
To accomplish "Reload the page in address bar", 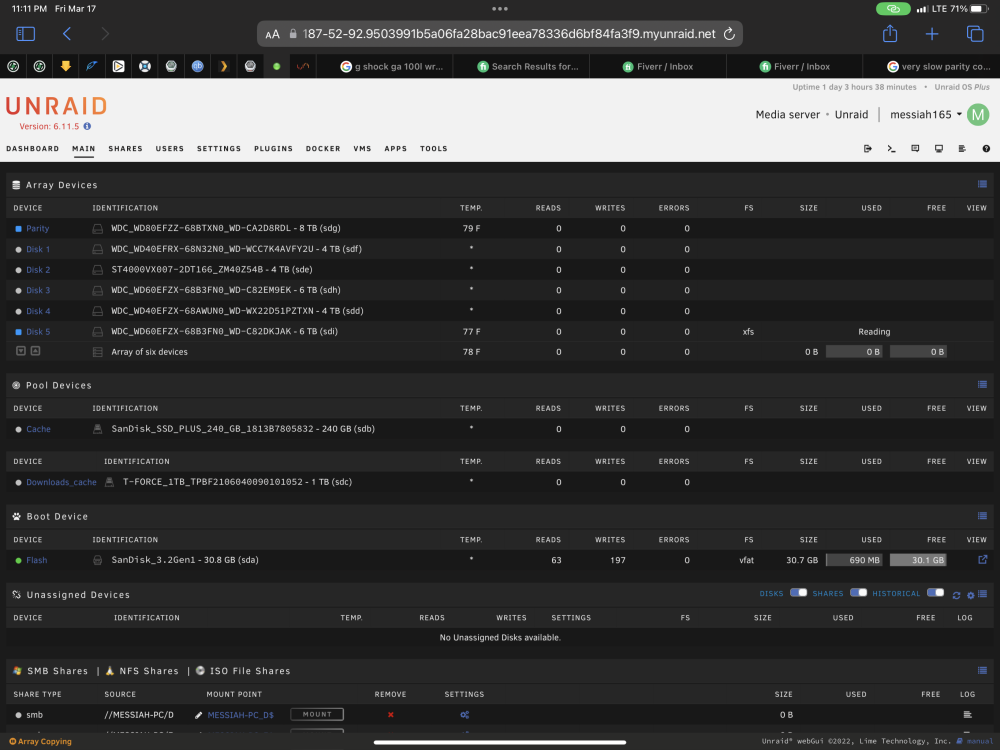I will [729, 34].
